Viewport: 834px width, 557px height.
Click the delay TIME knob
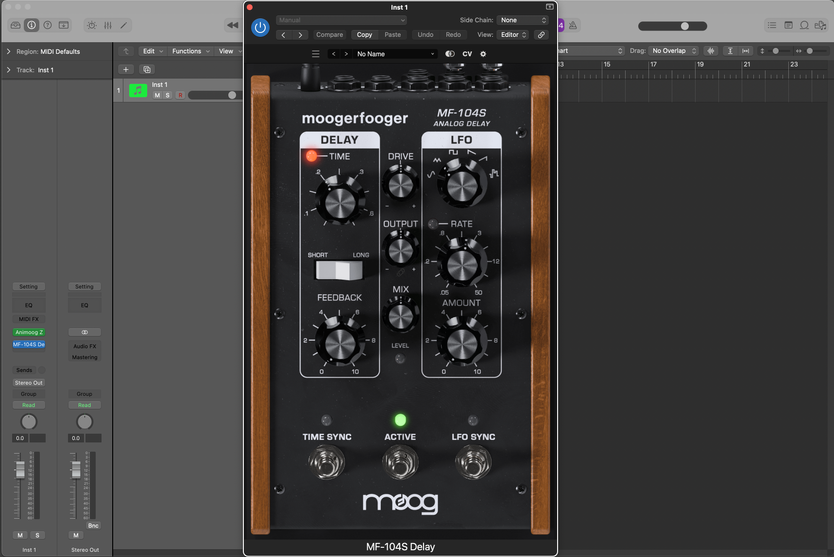tap(339, 203)
